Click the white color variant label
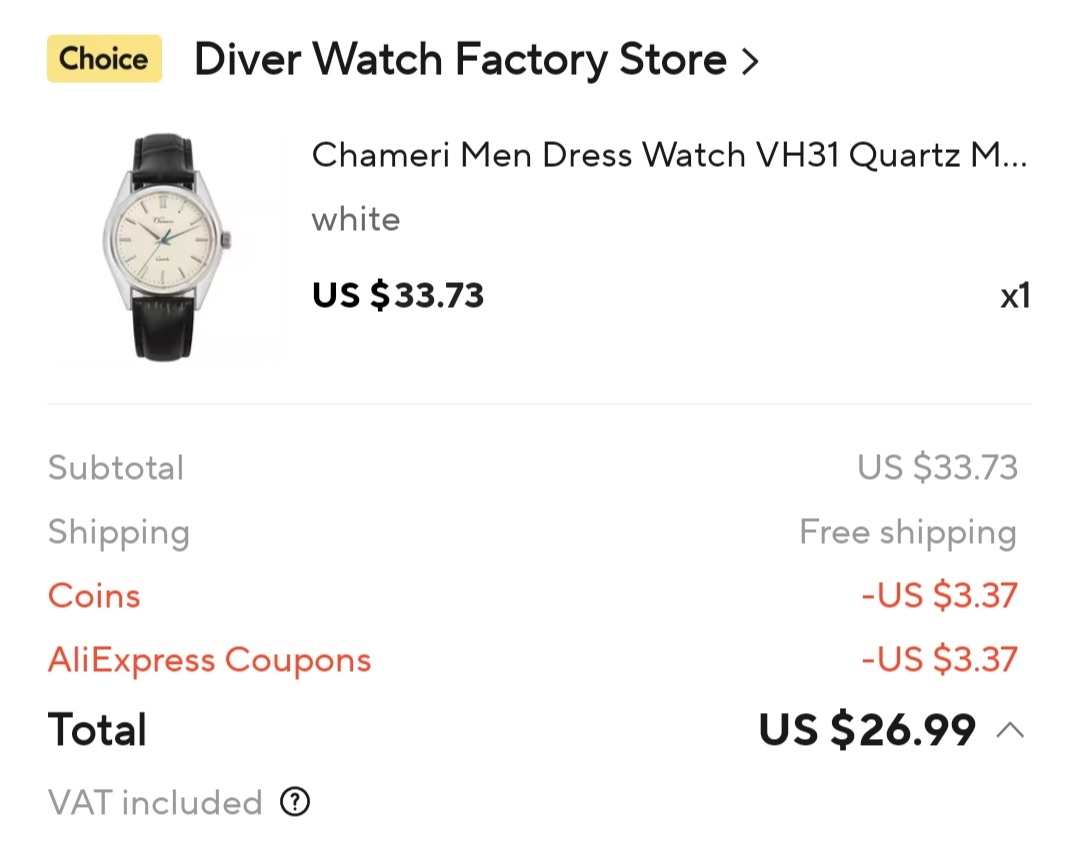Viewport: 1079px width, 863px height. tap(356, 219)
